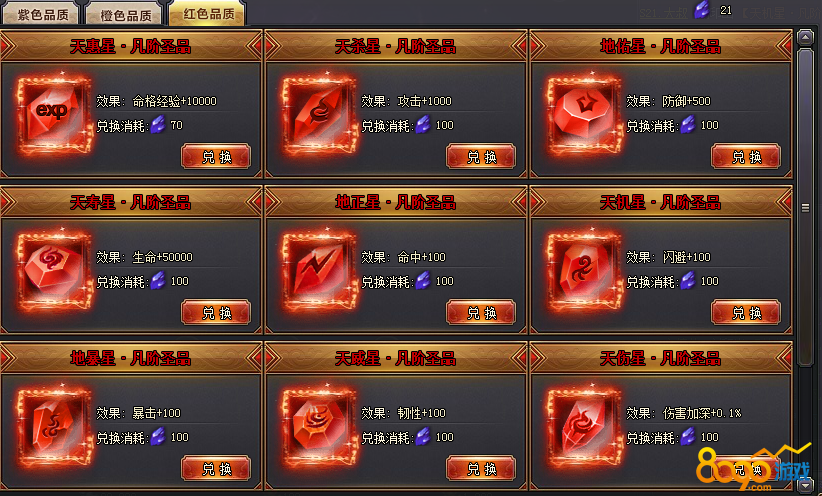The width and height of the screenshot is (822, 496).
Task: Select the exp gem in 天惠星 card
Action: tap(53, 115)
